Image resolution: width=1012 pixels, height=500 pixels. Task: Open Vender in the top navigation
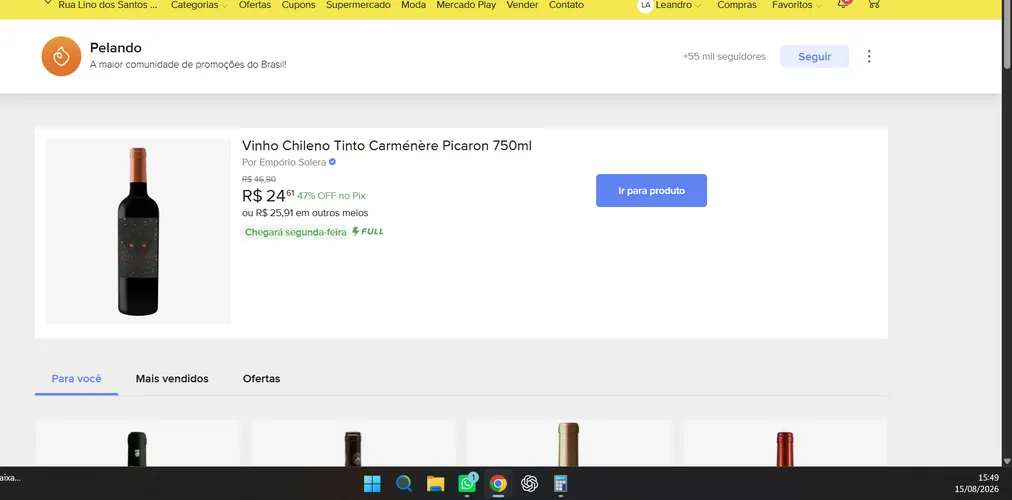click(x=522, y=5)
